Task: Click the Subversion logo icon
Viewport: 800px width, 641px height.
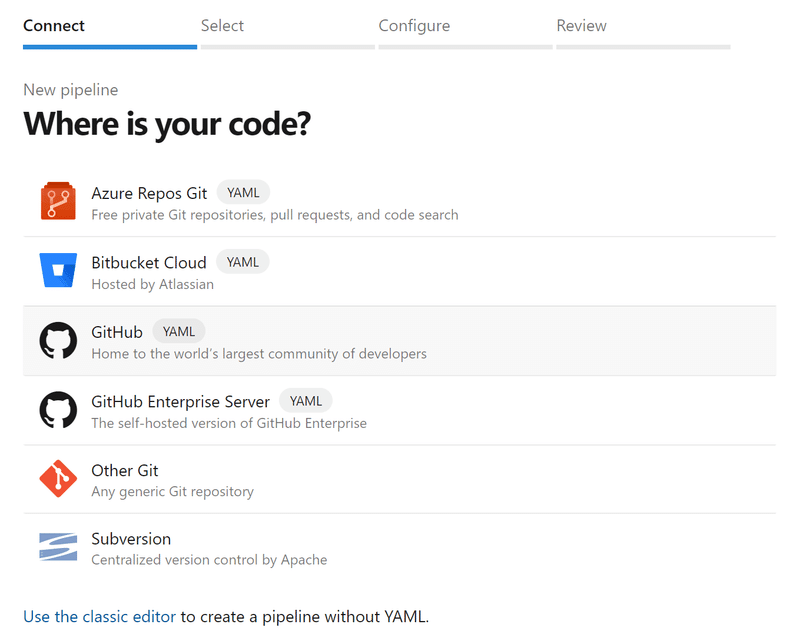Action: tap(58, 547)
